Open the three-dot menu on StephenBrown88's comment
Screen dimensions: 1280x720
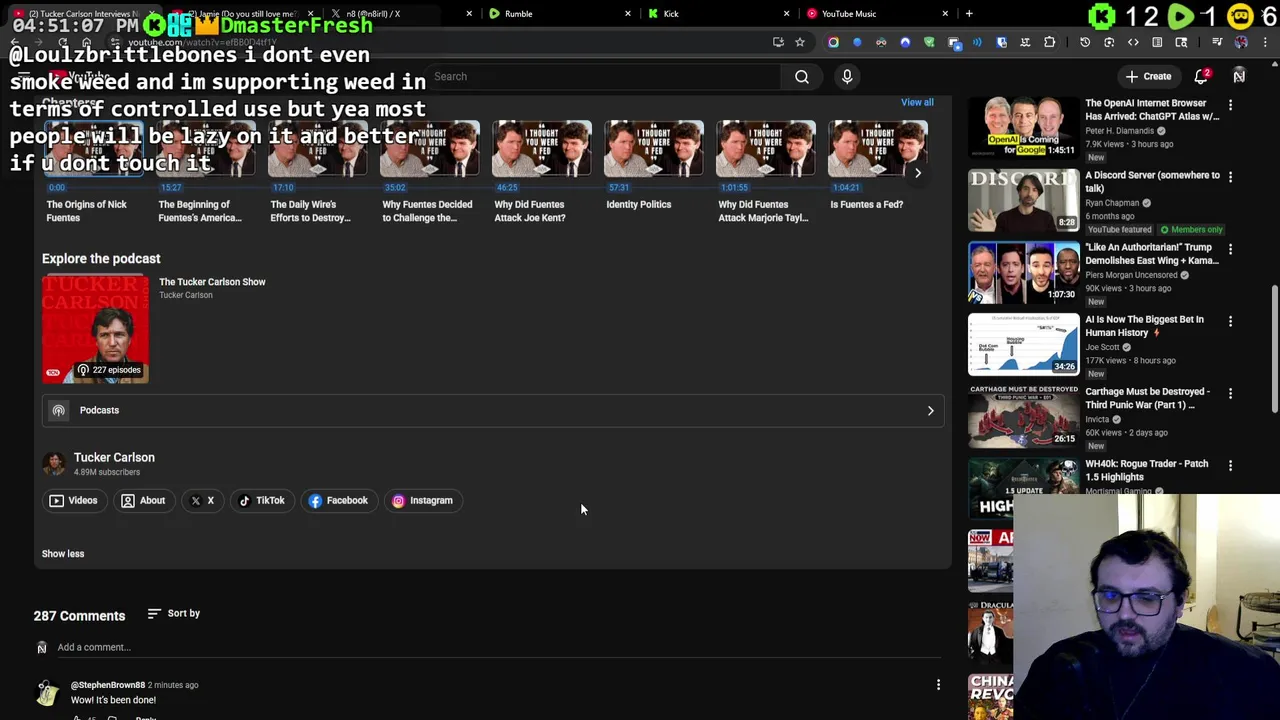[x=938, y=685]
